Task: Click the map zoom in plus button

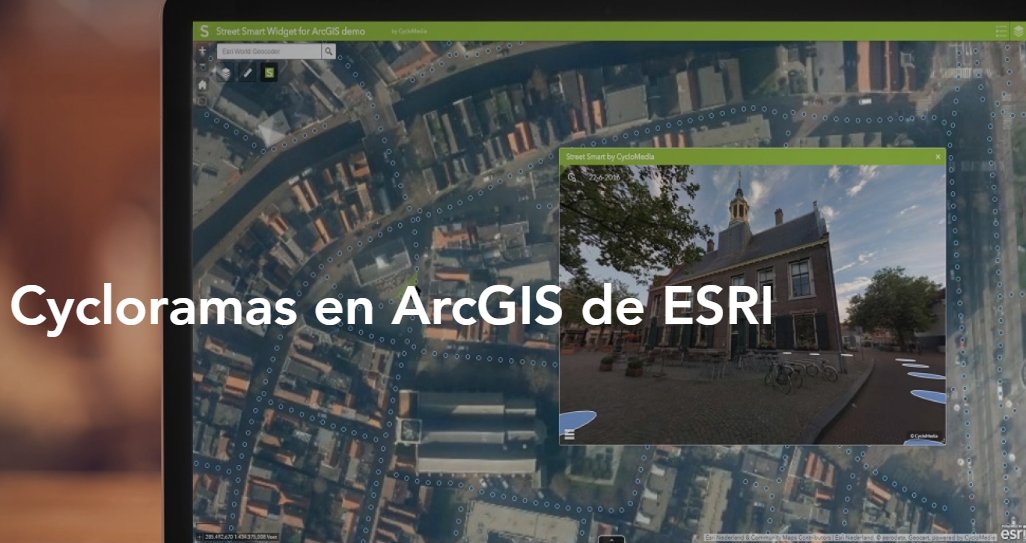Action: (x=202, y=50)
